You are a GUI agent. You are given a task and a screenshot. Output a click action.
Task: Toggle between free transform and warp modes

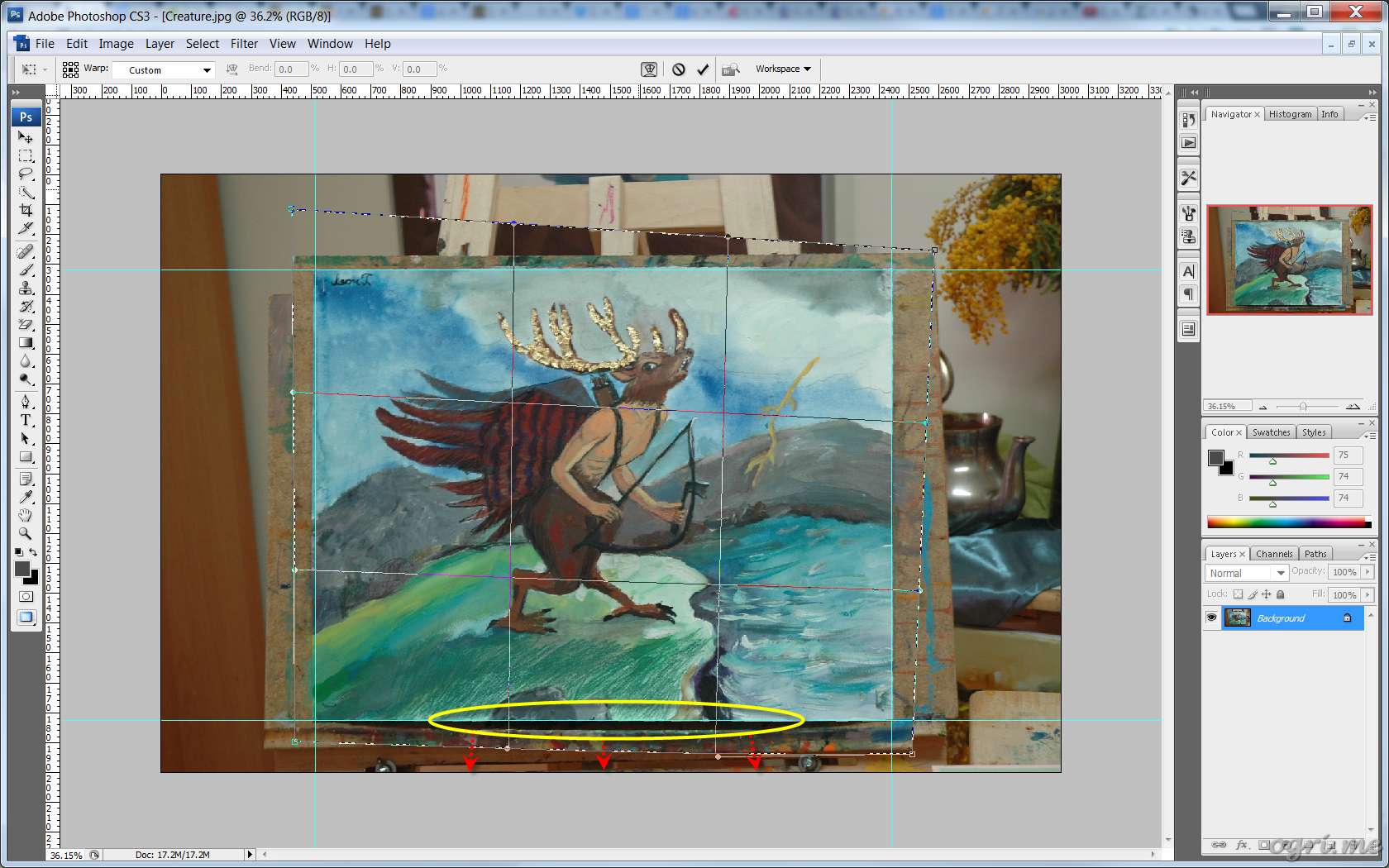pyautogui.click(x=650, y=69)
